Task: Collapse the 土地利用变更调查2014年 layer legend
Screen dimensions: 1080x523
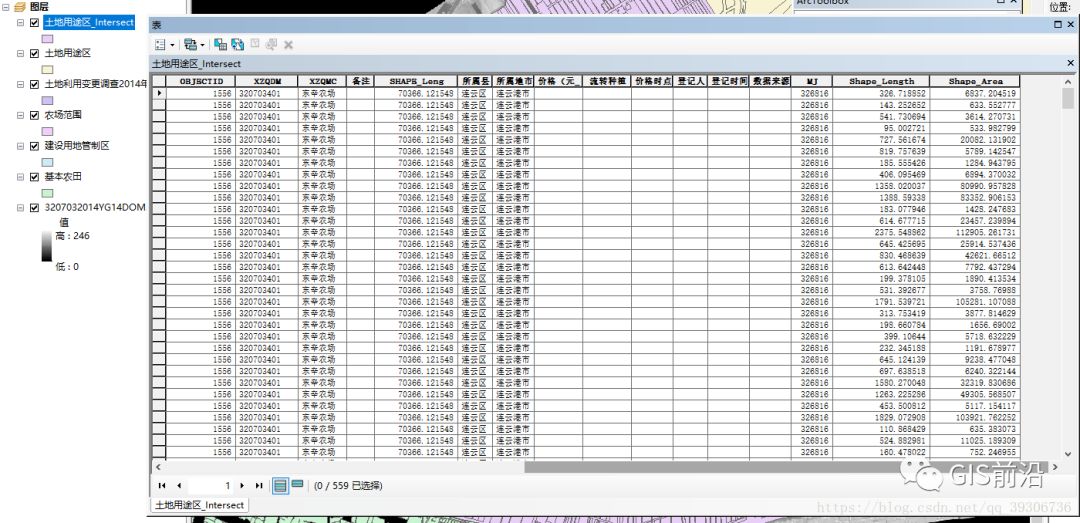Action: pos(20,84)
